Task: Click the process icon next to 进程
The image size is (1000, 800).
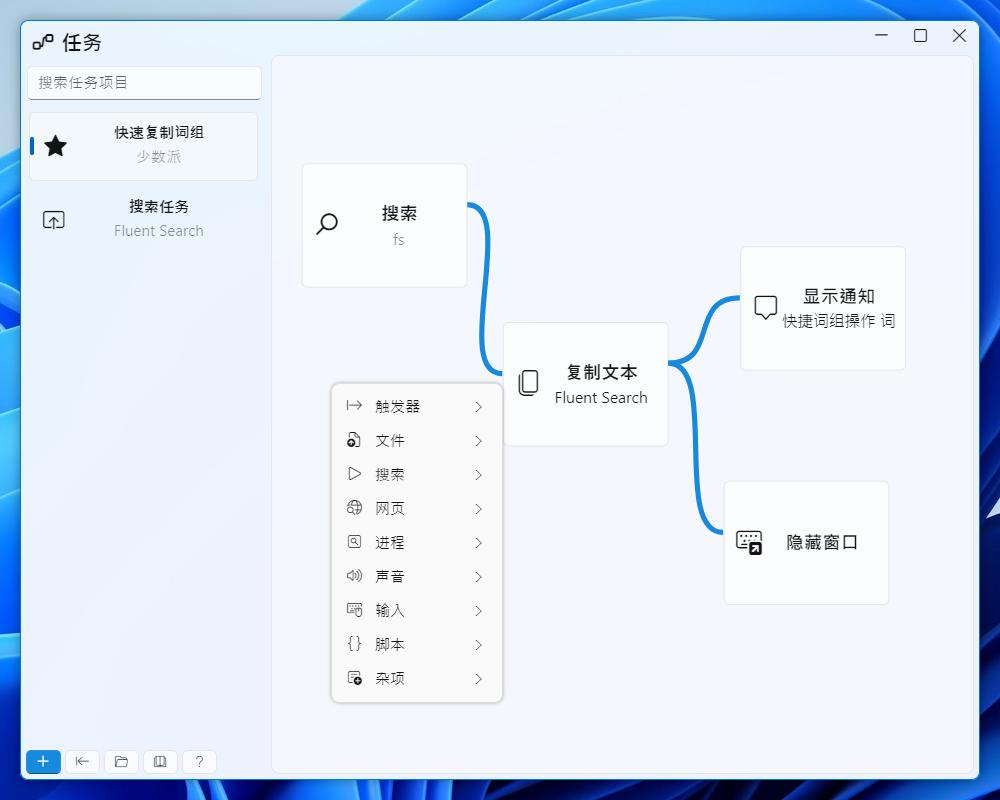Action: click(354, 542)
